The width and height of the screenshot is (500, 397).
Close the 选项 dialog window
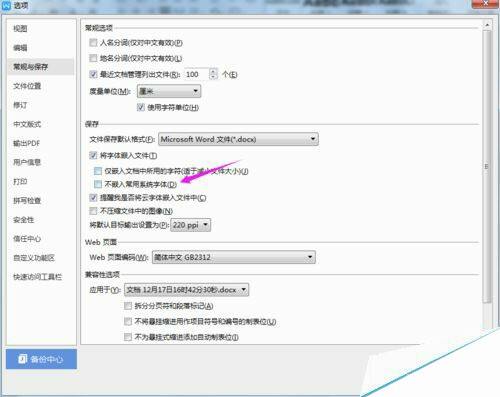click(x=485, y=3)
